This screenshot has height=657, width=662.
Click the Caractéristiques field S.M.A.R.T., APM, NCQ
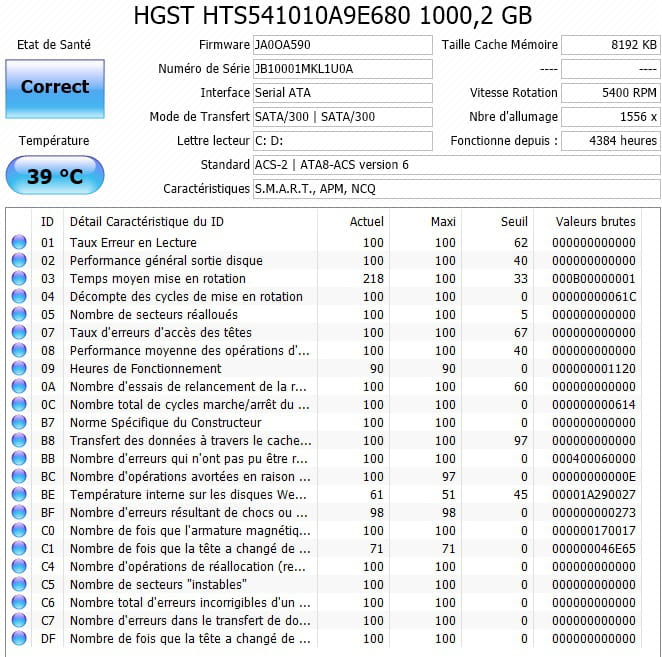[456, 189]
